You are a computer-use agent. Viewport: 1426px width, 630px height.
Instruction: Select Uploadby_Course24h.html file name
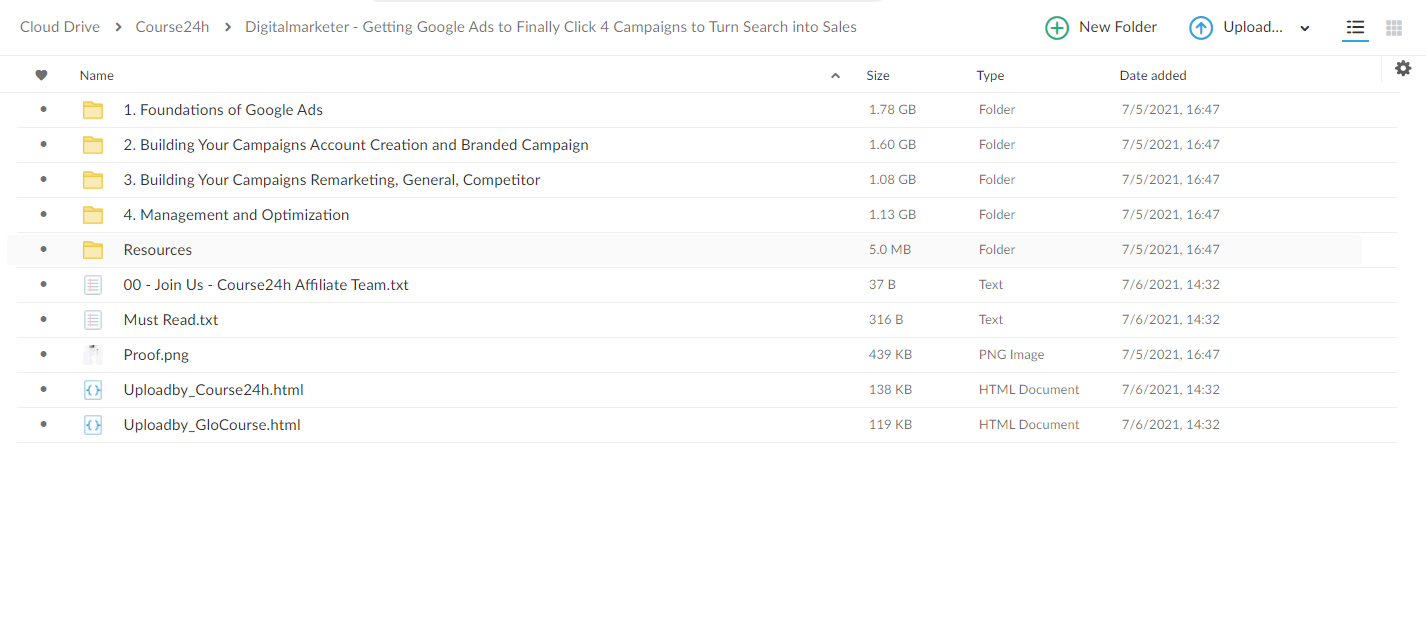(x=214, y=390)
